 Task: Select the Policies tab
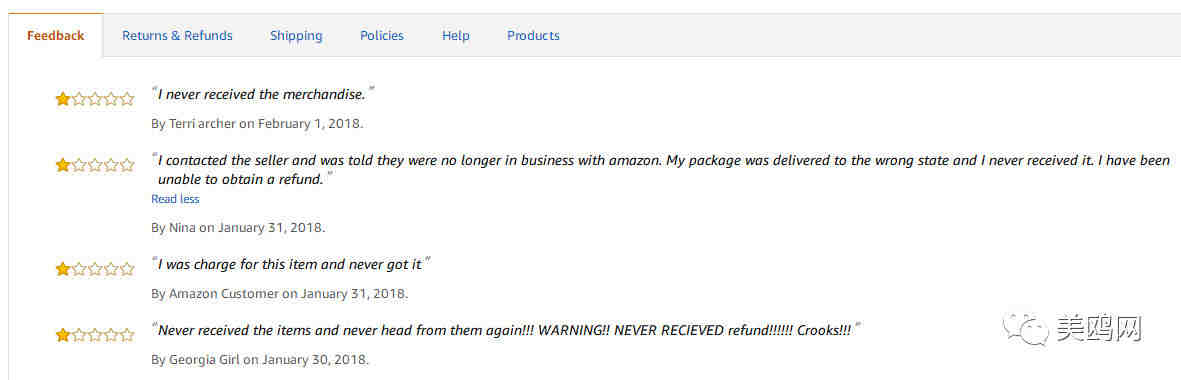[x=382, y=35]
